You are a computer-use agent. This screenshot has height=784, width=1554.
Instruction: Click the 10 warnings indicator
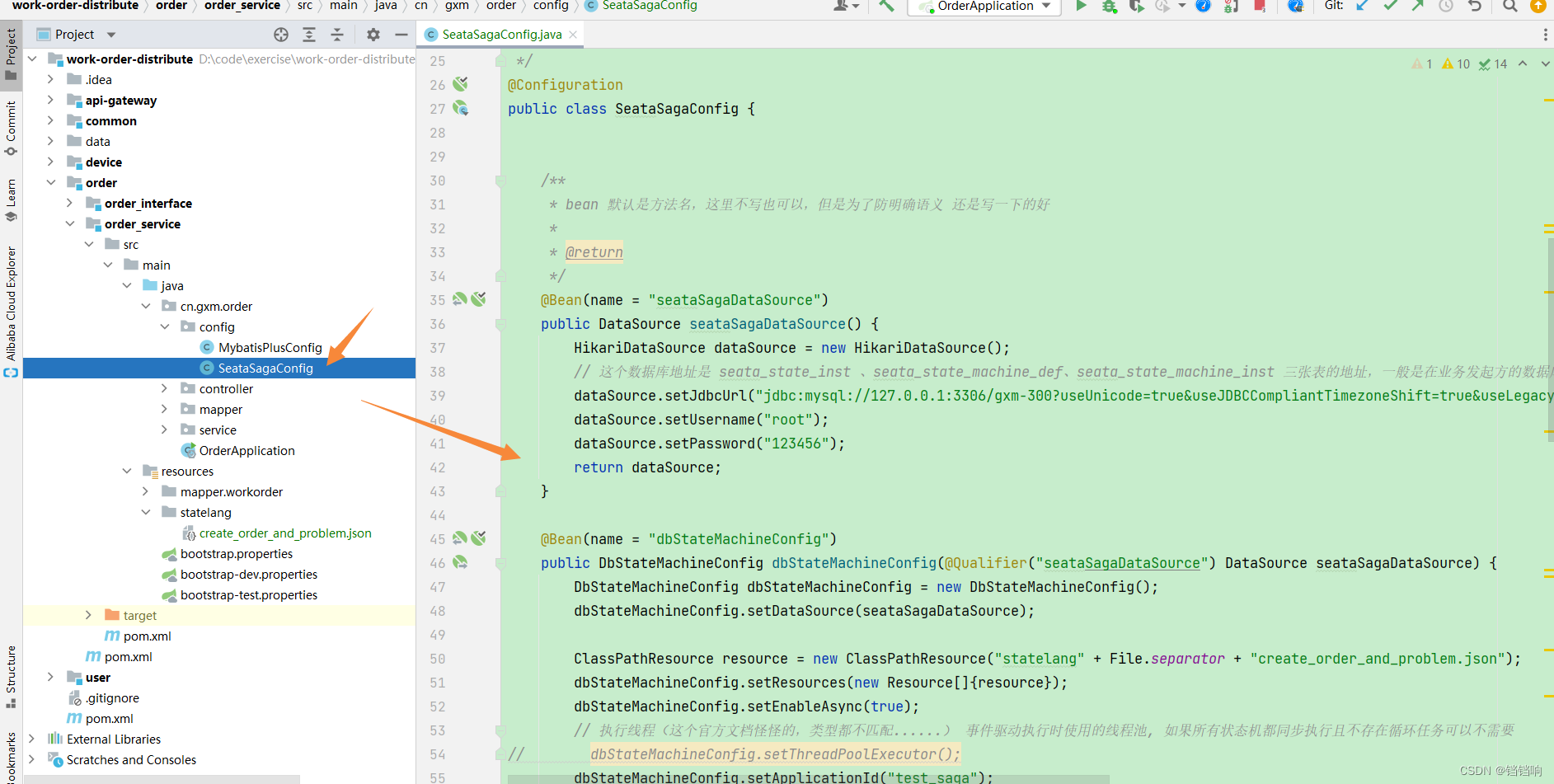tap(1456, 63)
